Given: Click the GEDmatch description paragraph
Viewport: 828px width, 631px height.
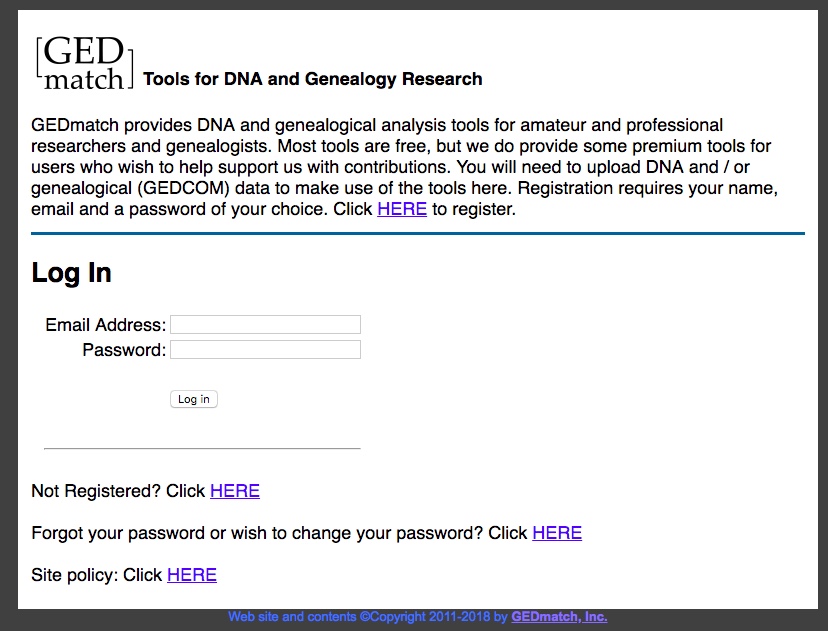Looking at the screenshot, I should (404, 167).
